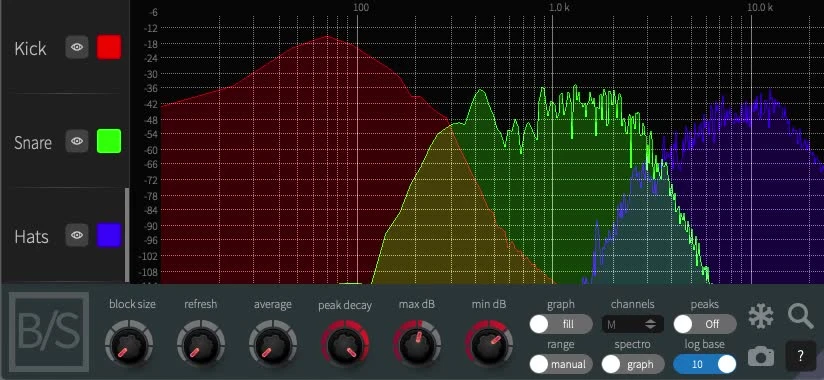Click the peak decay knob
The height and width of the screenshot is (380, 824).
(x=345, y=346)
